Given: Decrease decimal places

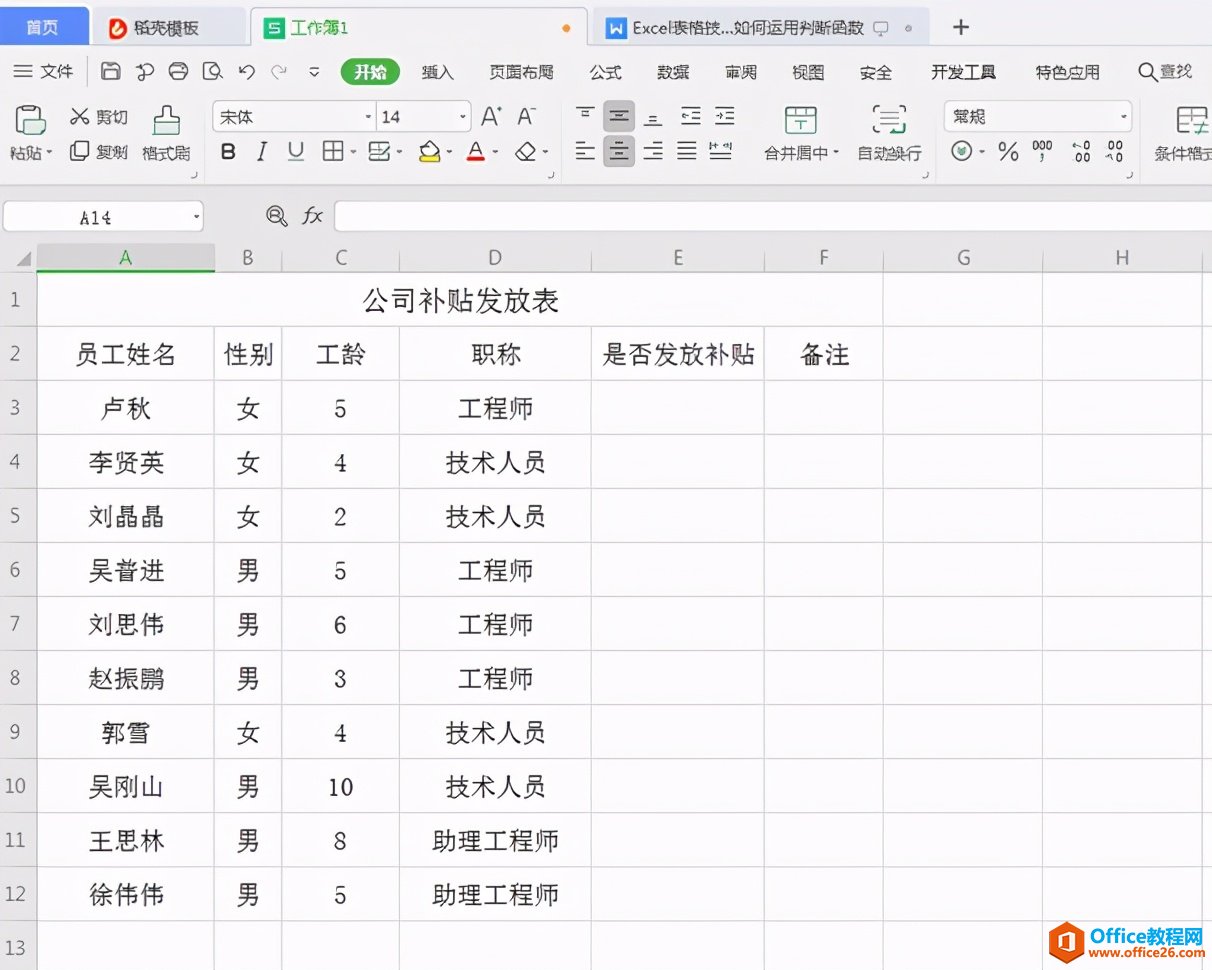Looking at the screenshot, I should [x=1116, y=152].
